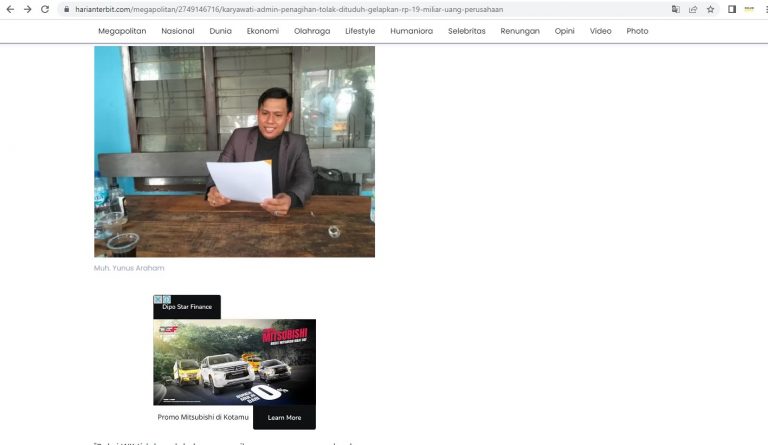
Task: Open the Olahraga section
Action: 312,31
